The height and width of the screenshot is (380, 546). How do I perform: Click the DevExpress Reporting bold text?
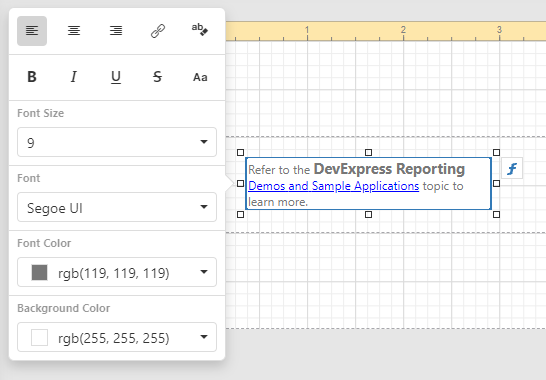click(389, 169)
